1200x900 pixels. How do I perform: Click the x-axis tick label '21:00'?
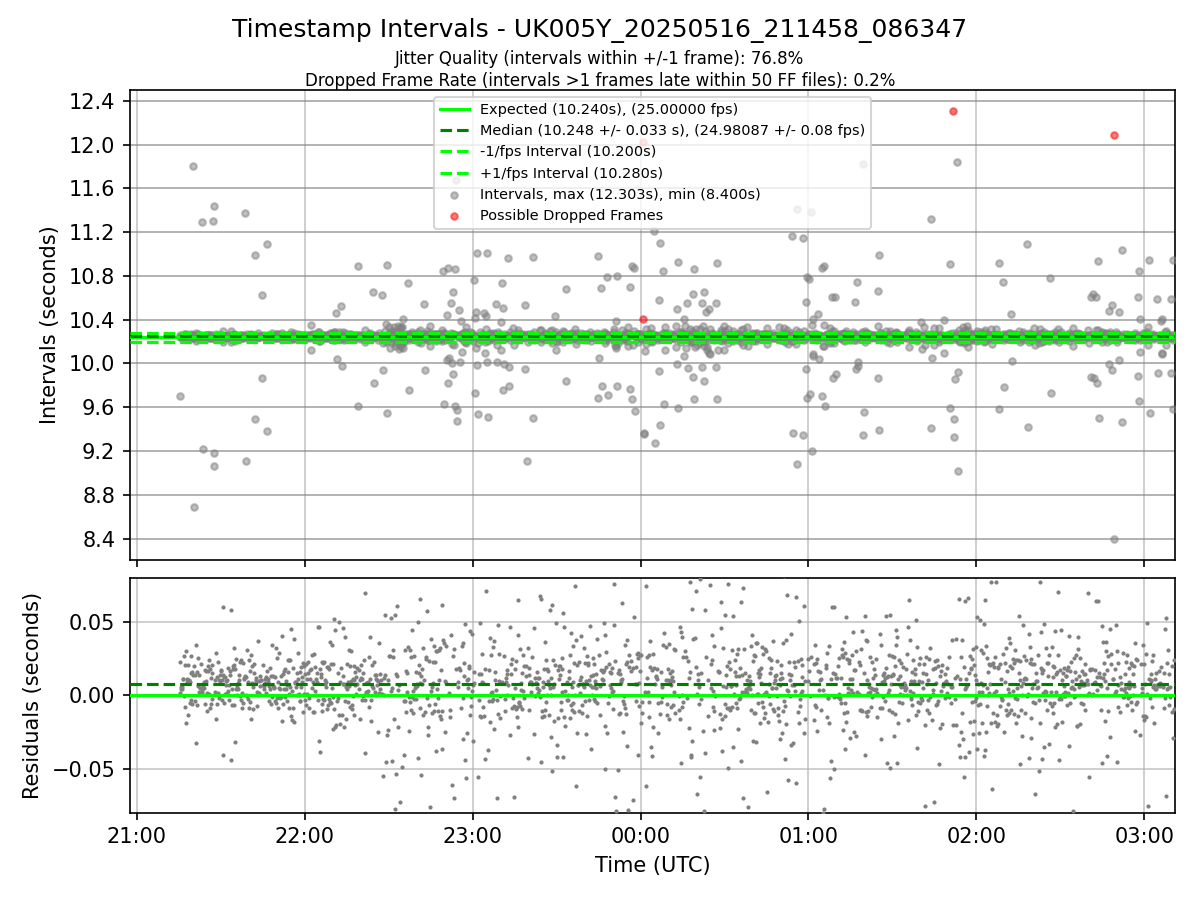click(x=137, y=834)
